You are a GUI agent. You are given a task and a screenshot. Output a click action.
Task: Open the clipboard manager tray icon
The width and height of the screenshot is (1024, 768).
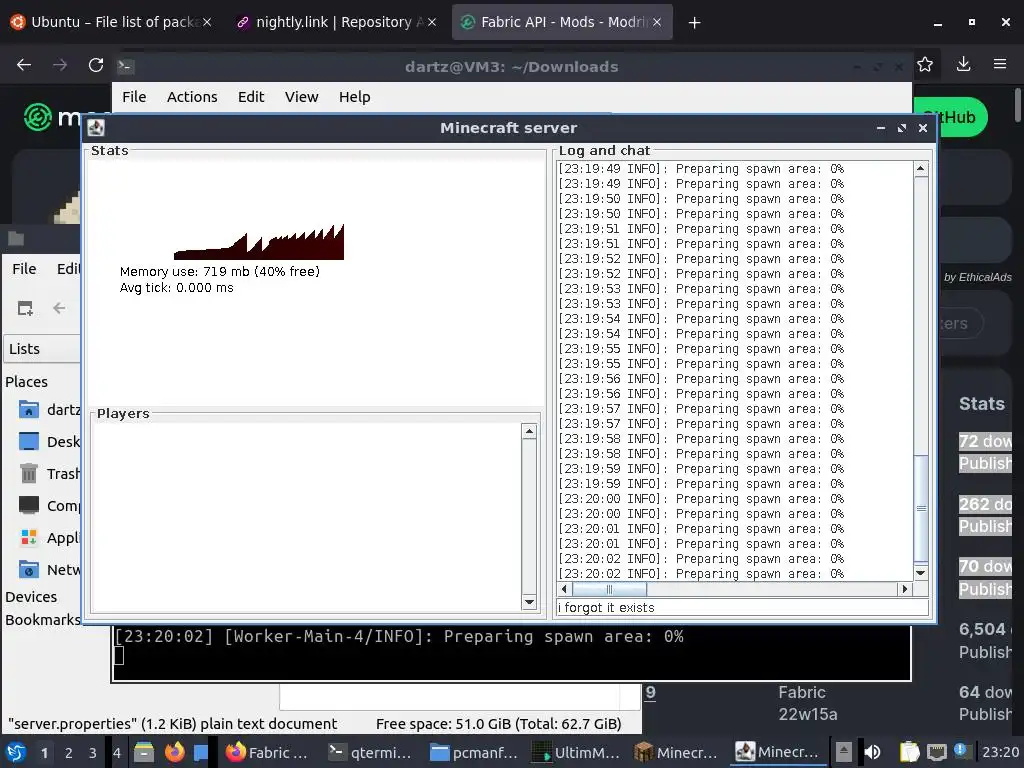point(909,752)
